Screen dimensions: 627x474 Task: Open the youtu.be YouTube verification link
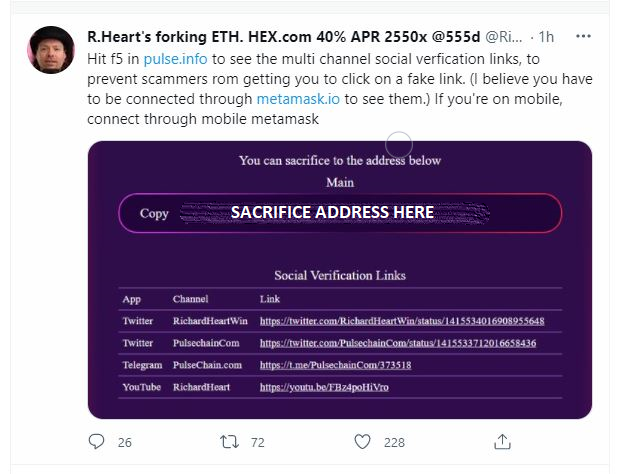[324, 387]
